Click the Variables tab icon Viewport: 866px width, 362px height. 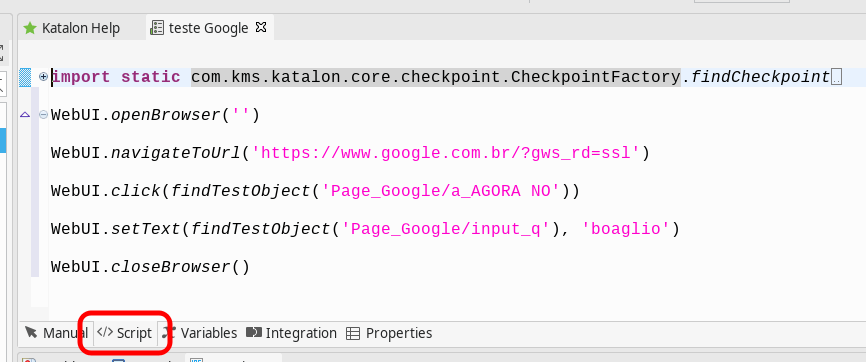169,333
